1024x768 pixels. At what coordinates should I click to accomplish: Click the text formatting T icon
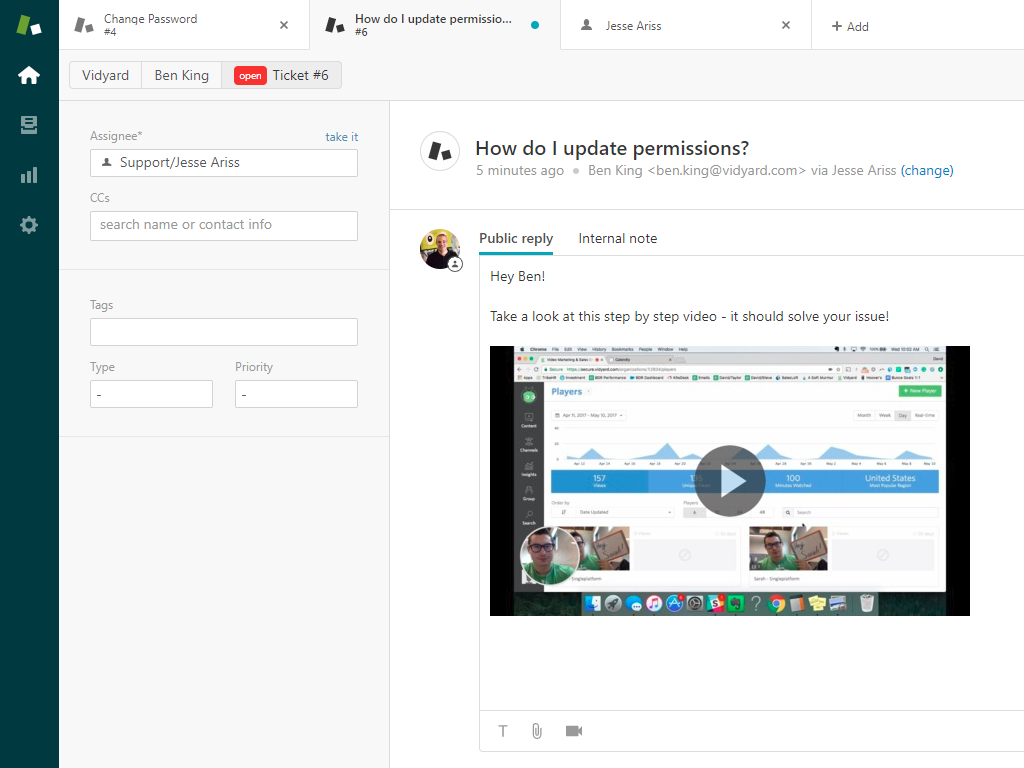coord(502,731)
